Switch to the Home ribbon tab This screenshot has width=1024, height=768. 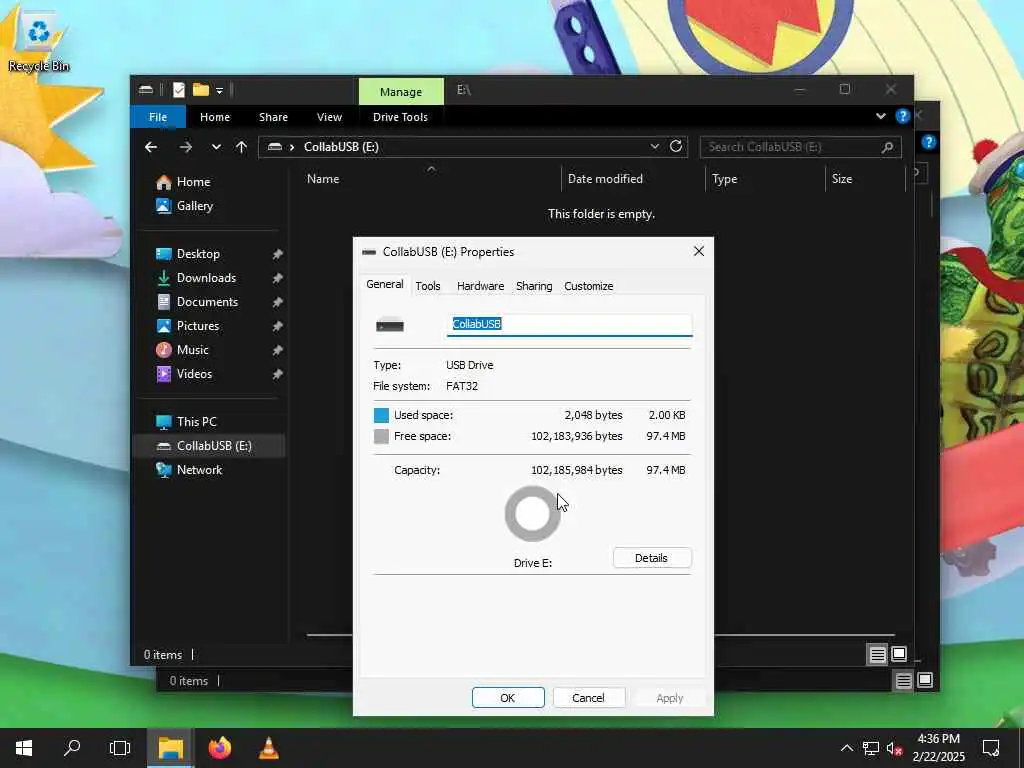click(x=215, y=117)
